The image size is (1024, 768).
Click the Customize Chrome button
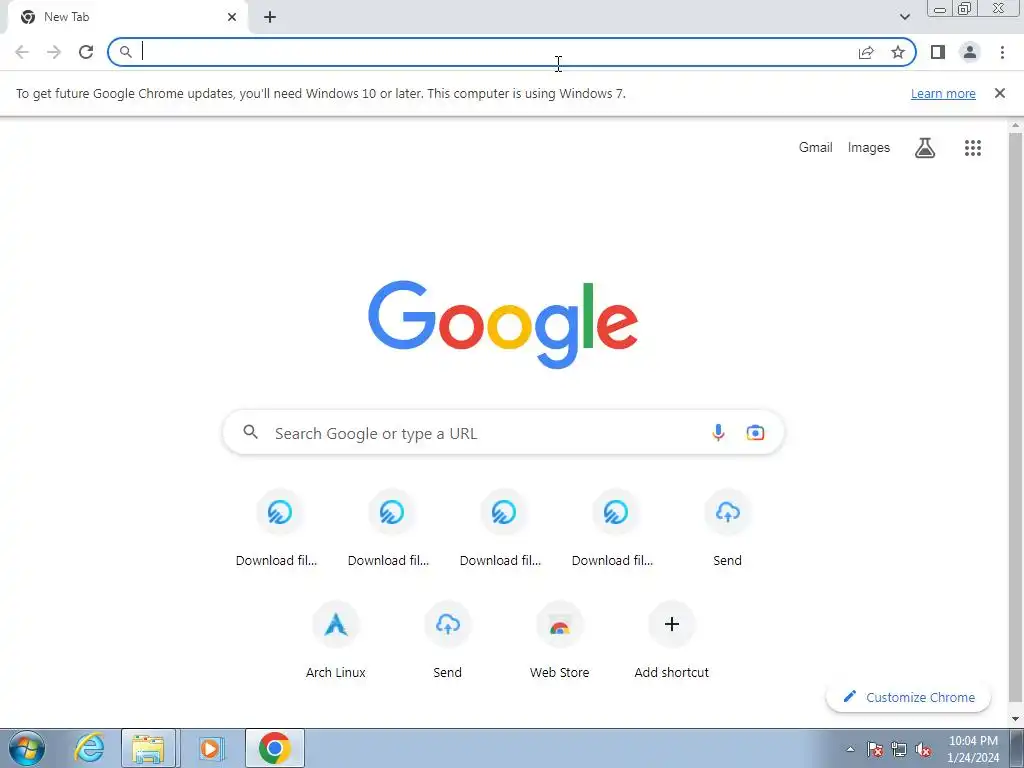908,697
